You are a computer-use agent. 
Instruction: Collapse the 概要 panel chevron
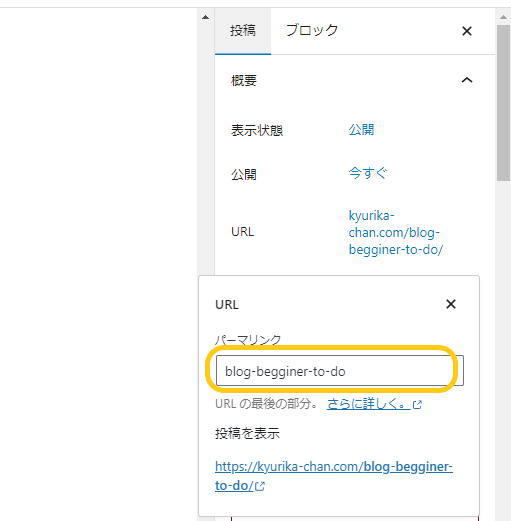(467, 80)
